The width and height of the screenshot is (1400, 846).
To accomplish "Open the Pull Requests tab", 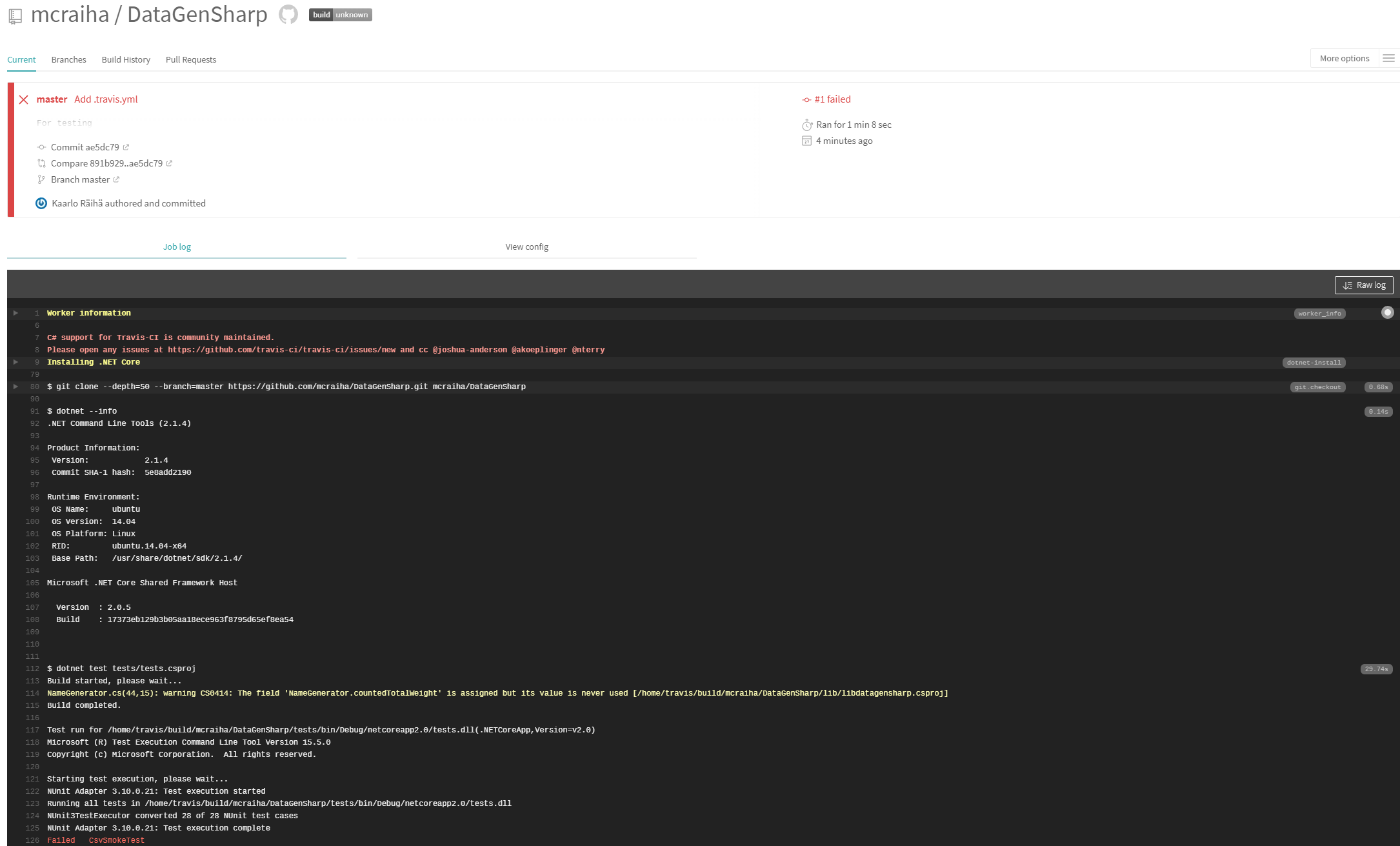I will pos(191,59).
